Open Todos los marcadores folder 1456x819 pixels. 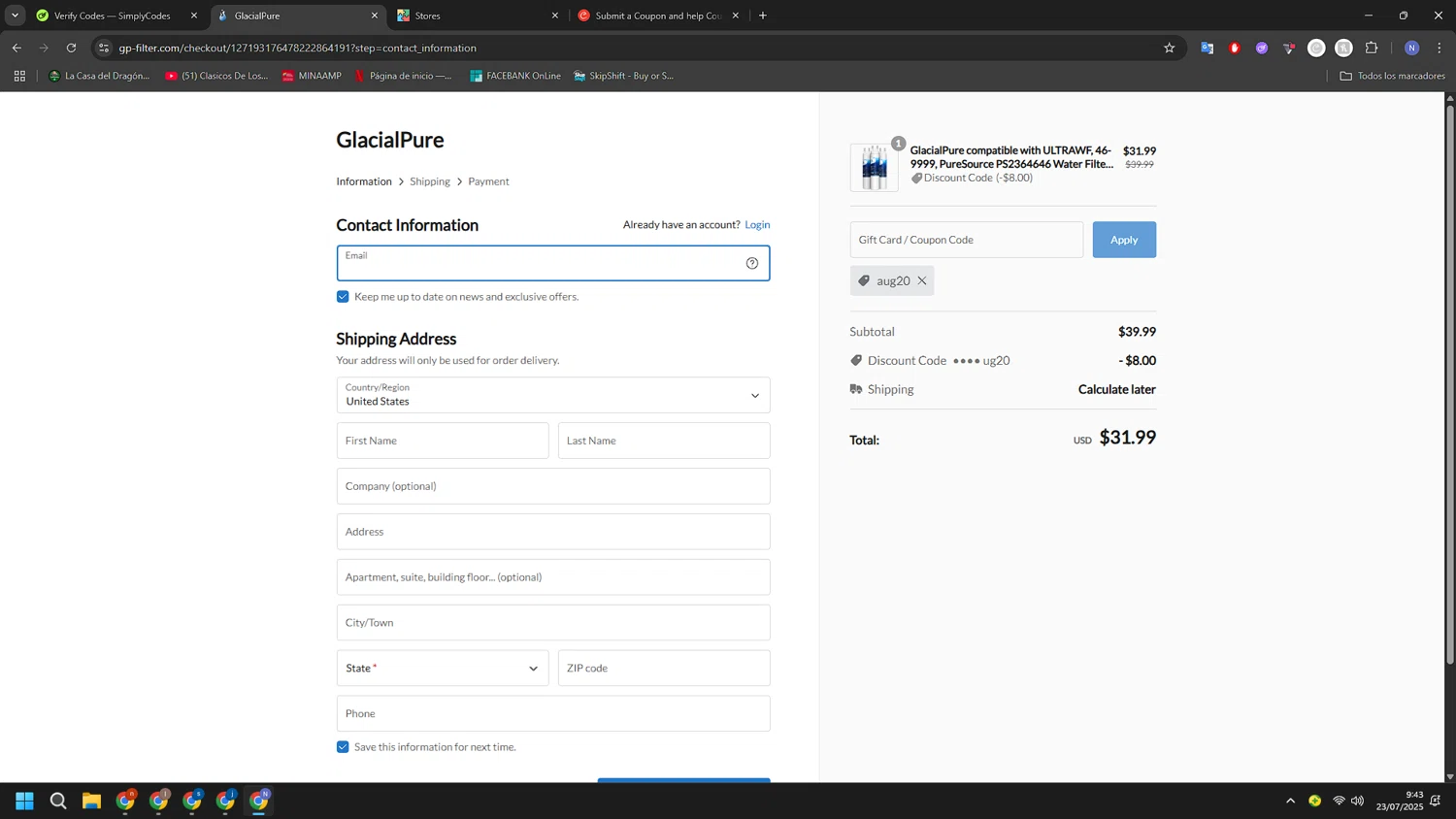(1392, 76)
